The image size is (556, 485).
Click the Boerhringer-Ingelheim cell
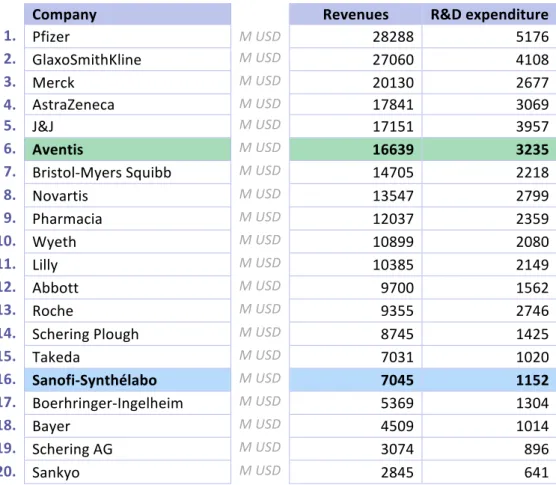(x=128, y=403)
